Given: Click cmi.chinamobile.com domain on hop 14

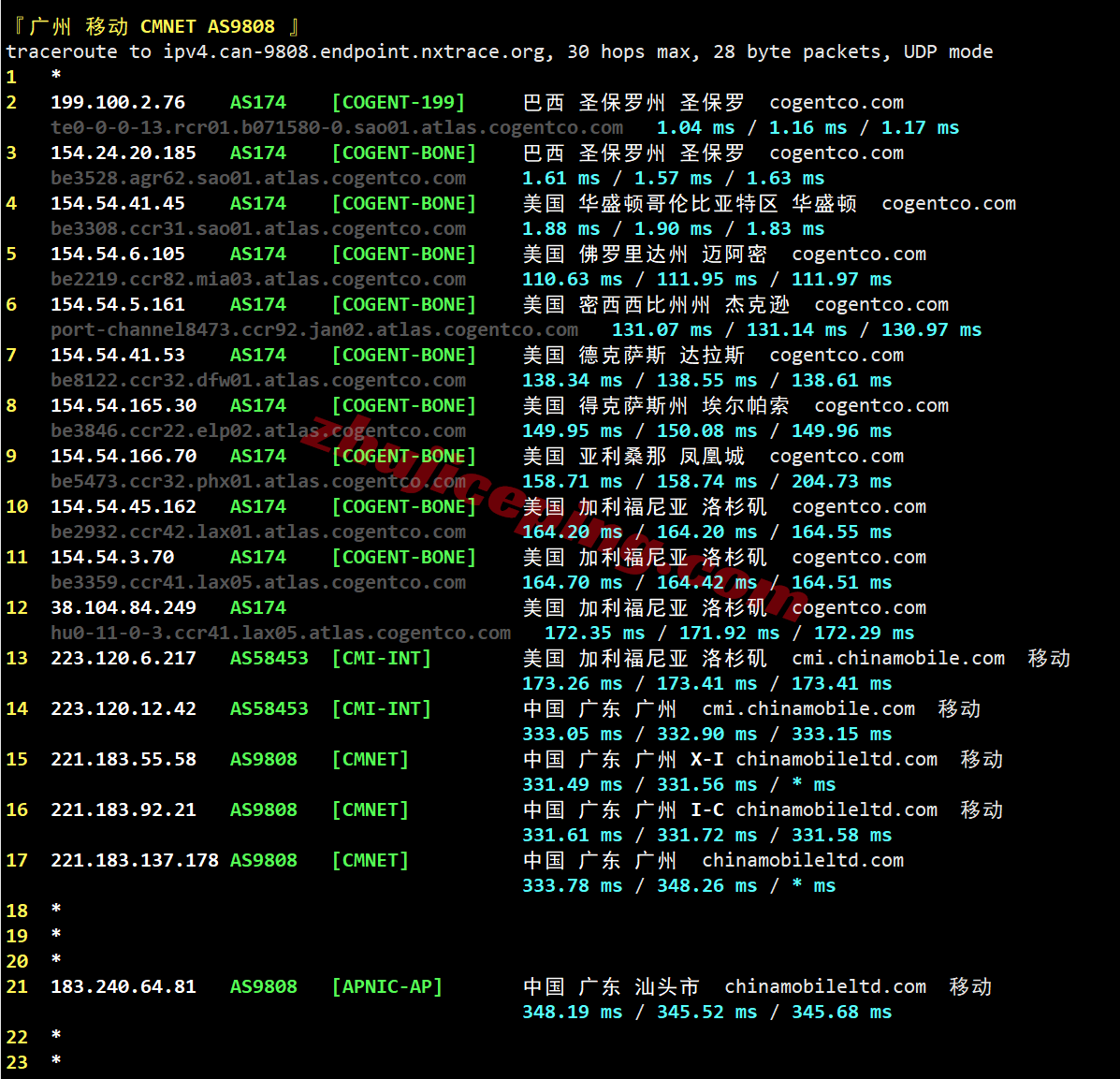Looking at the screenshot, I should click(808, 708).
